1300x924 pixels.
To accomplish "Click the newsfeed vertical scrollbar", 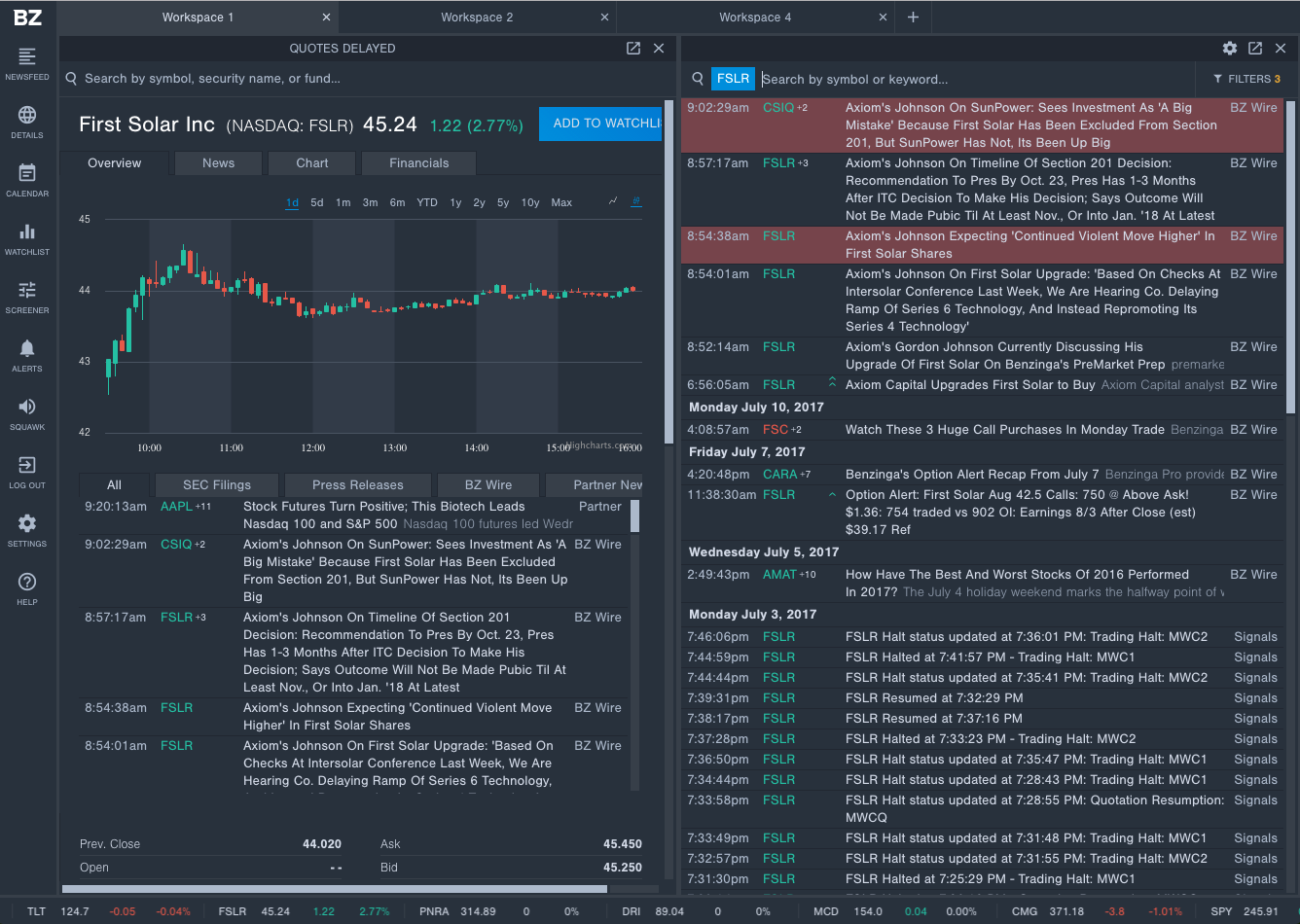I will tap(1291, 257).
